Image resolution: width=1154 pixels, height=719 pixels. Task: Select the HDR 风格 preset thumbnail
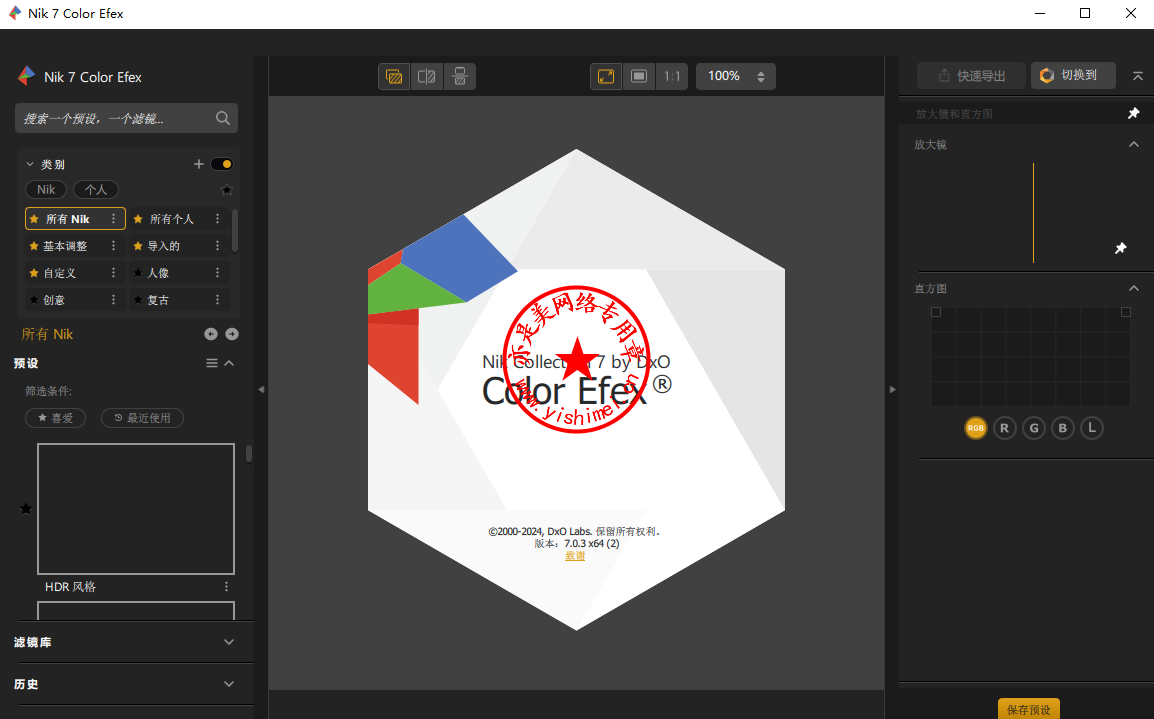click(x=136, y=509)
